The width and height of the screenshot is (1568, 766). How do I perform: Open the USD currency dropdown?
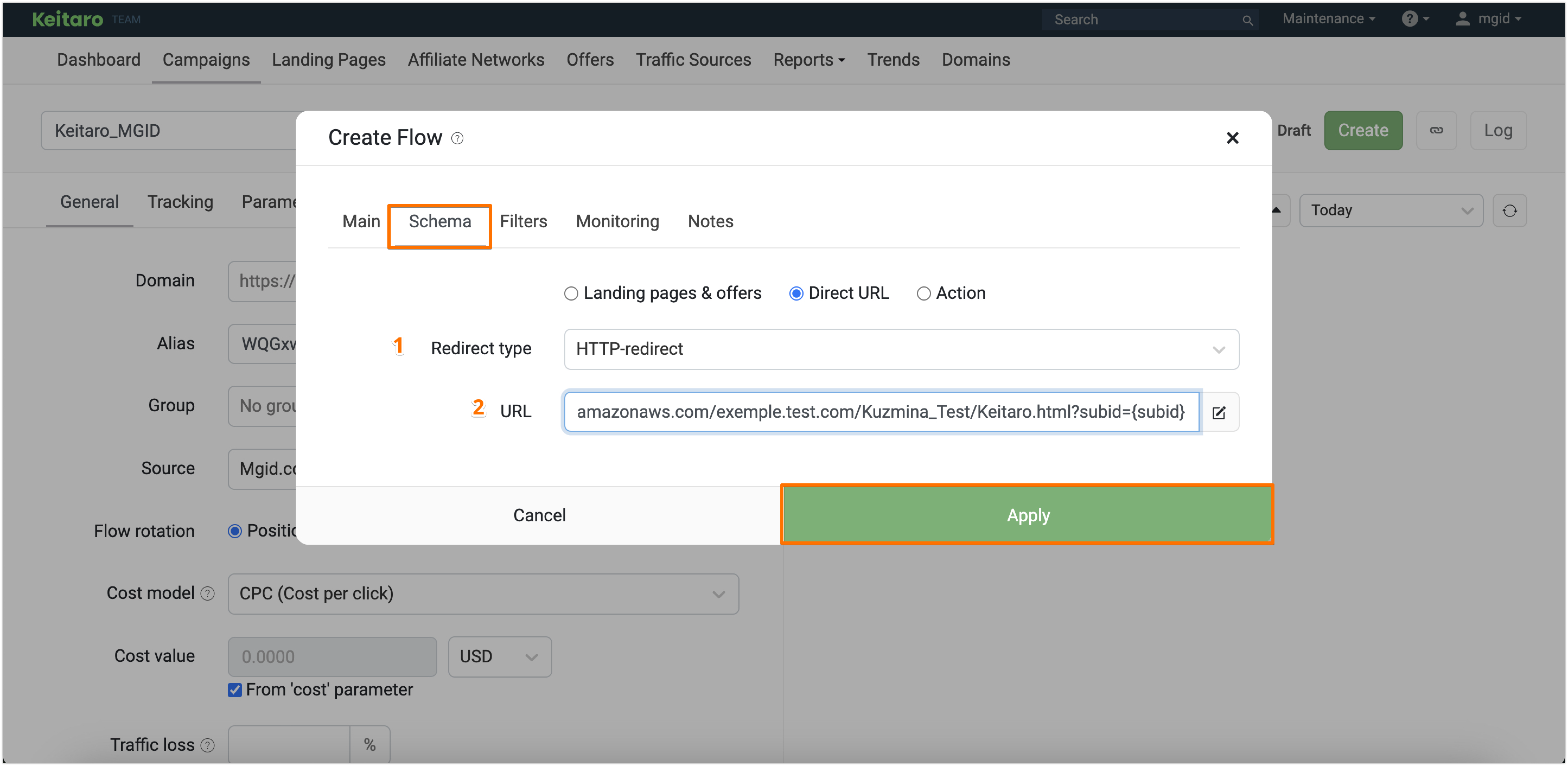(x=499, y=656)
